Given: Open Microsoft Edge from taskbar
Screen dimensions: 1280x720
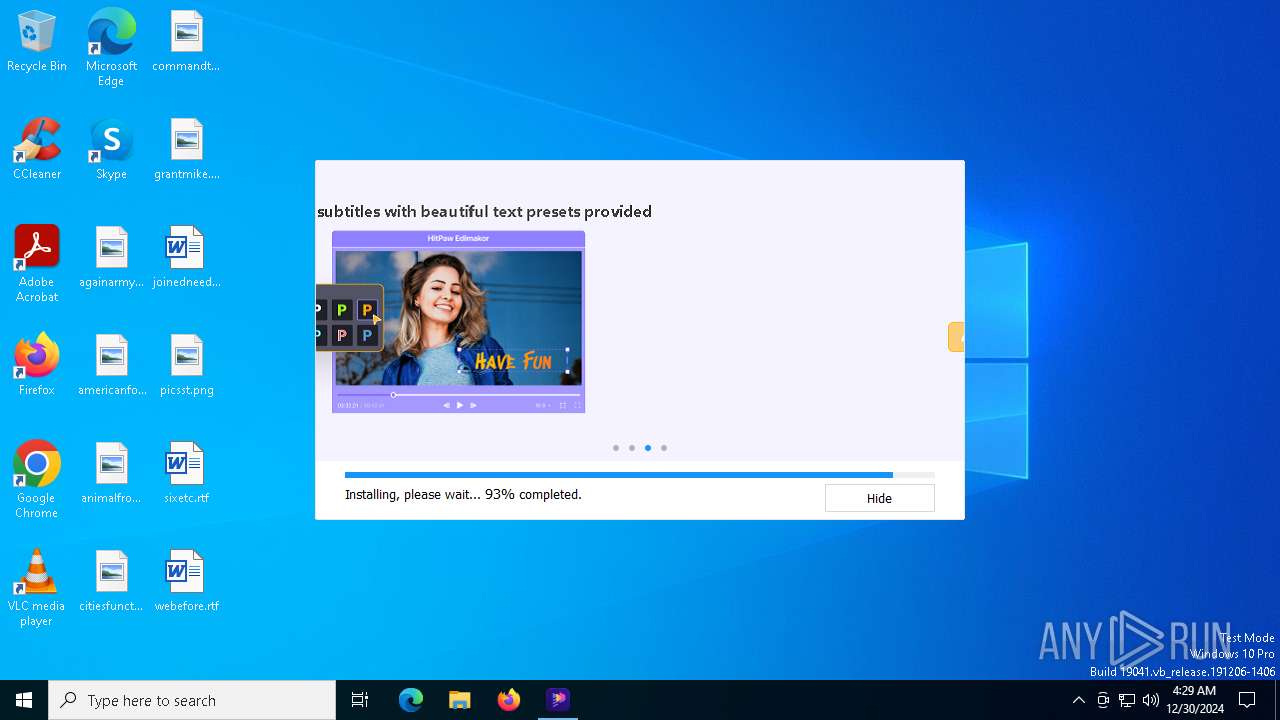Looking at the screenshot, I should tap(411, 700).
